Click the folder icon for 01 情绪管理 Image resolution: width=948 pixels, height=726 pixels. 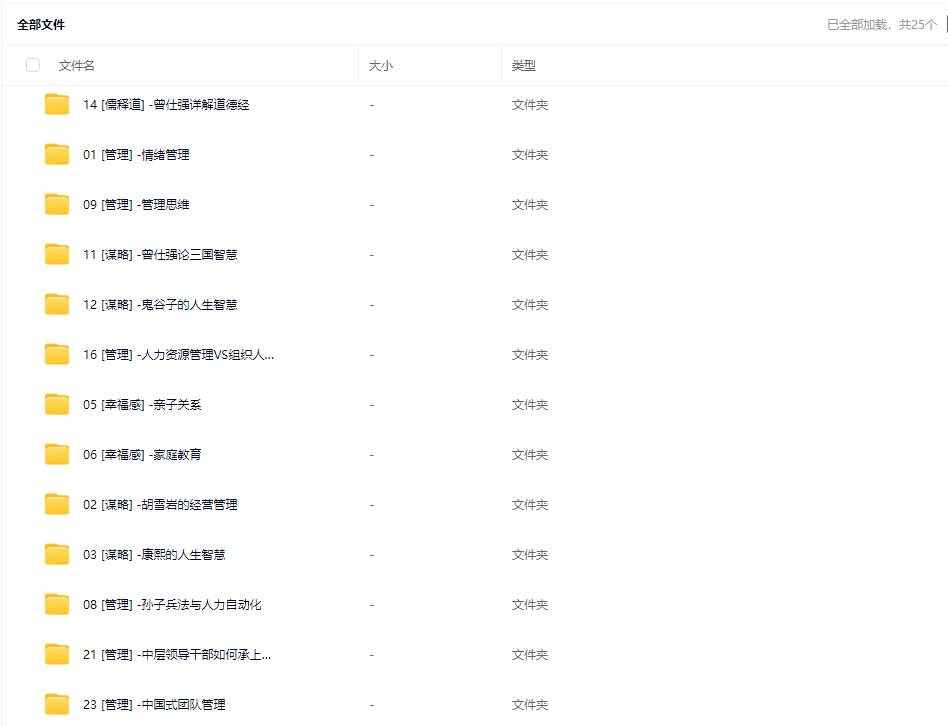[57, 154]
